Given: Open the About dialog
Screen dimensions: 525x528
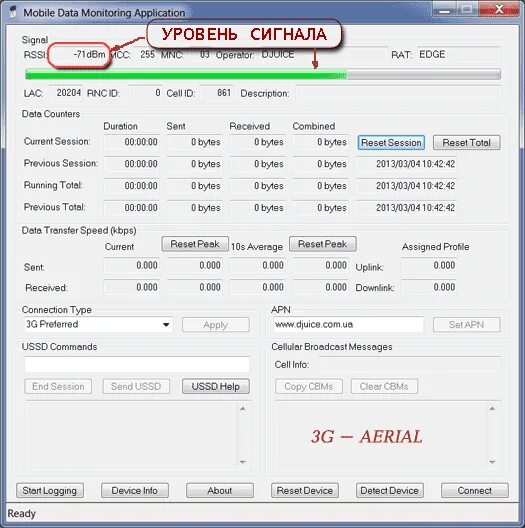Looking at the screenshot, I should click(220, 491).
